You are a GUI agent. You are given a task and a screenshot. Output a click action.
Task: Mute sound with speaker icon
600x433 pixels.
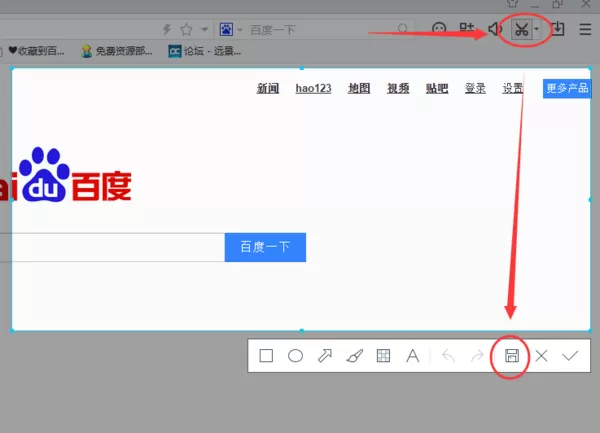tap(495, 29)
